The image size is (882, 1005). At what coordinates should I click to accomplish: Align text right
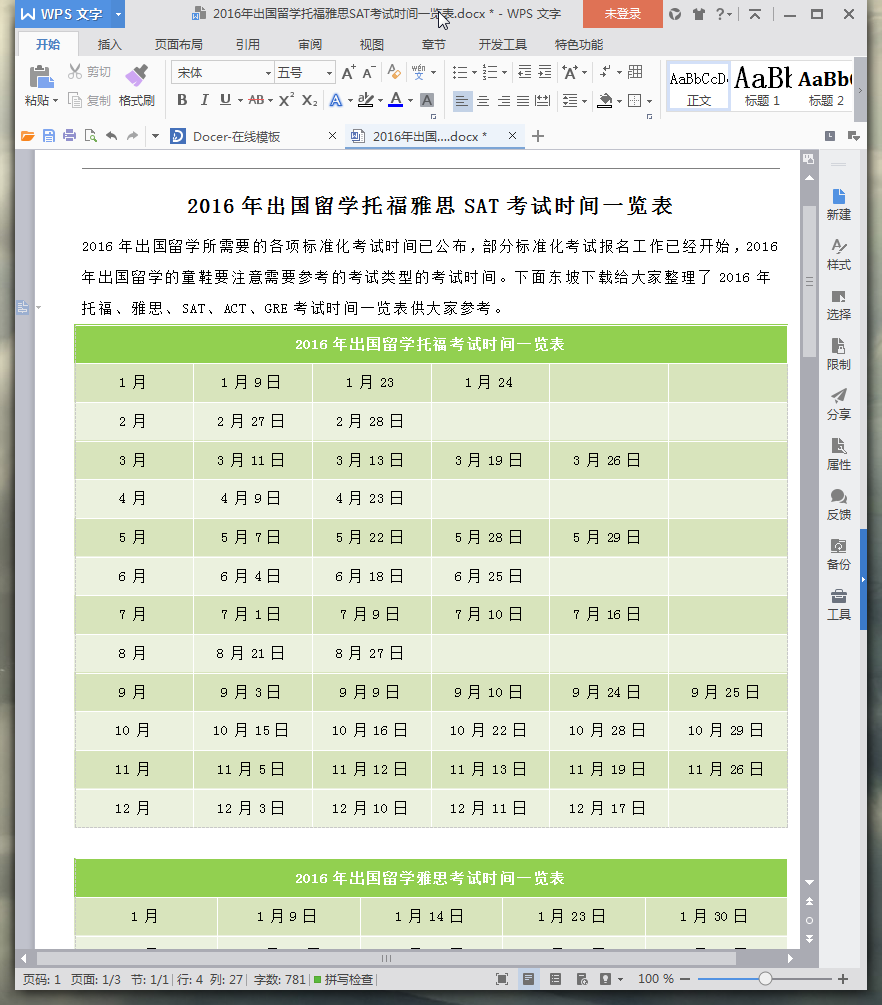(x=504, y=101)
